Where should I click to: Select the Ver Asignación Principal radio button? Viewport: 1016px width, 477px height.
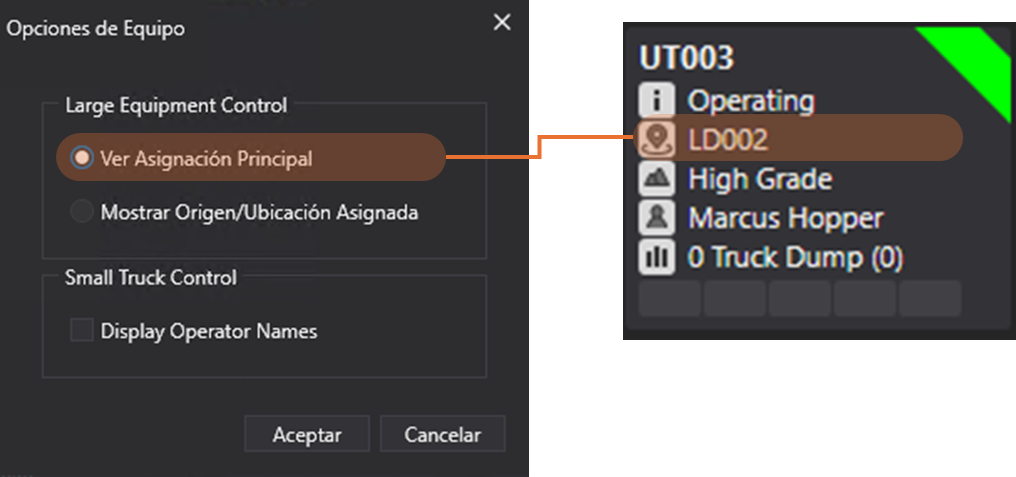click(x=82, y=158)
